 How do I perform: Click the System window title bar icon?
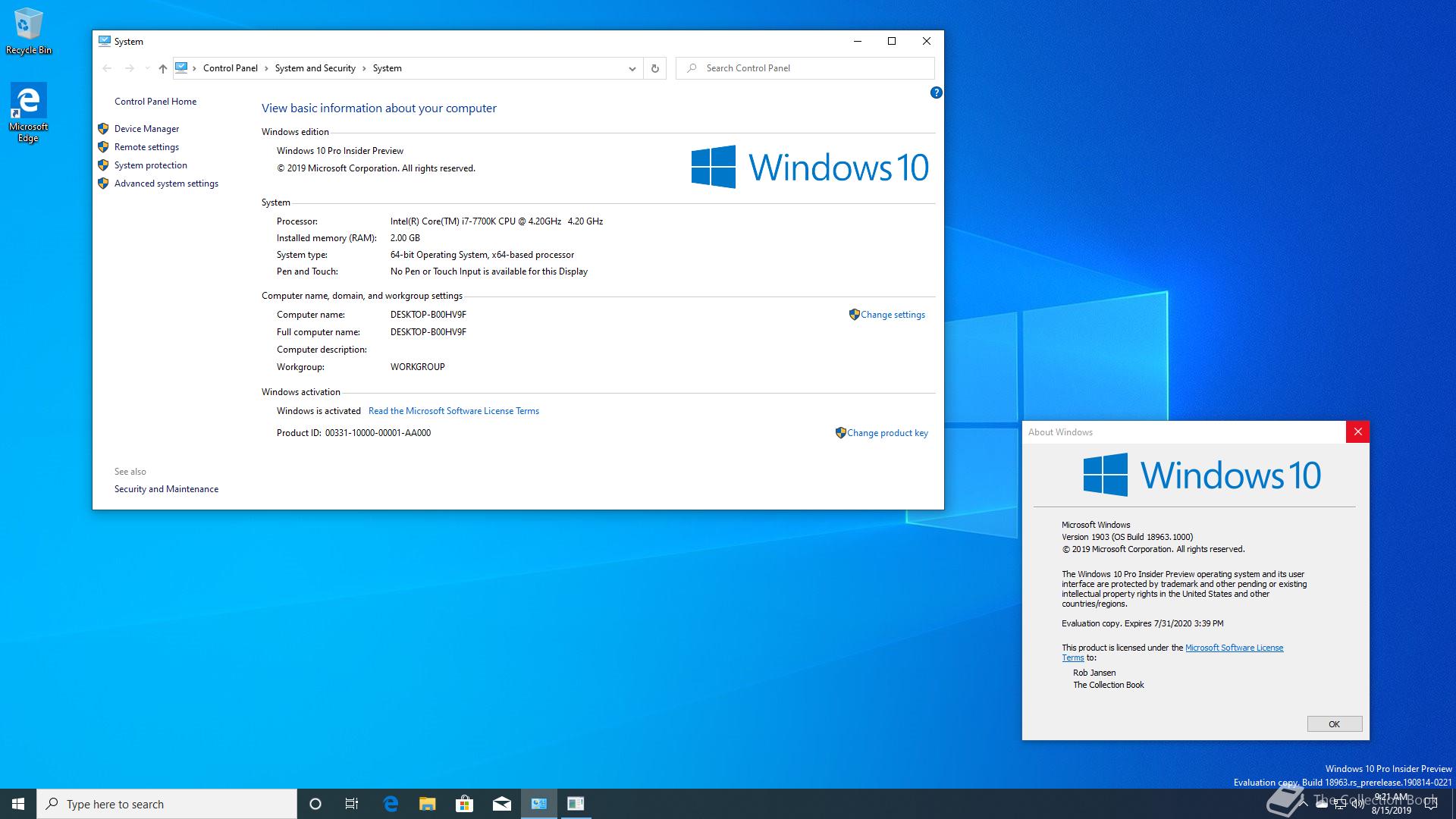105,42
